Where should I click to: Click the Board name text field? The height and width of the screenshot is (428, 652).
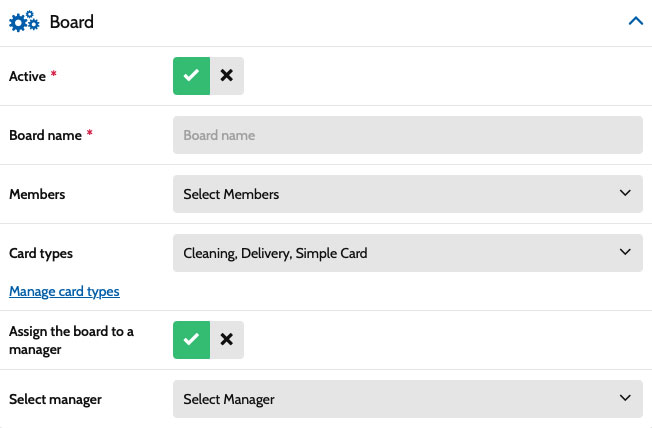407,135
